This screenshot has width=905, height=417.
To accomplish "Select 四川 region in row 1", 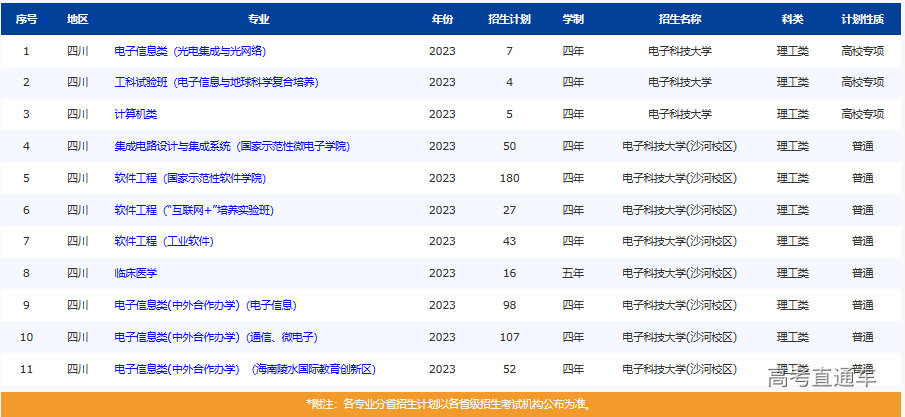I will pos(77,51).
